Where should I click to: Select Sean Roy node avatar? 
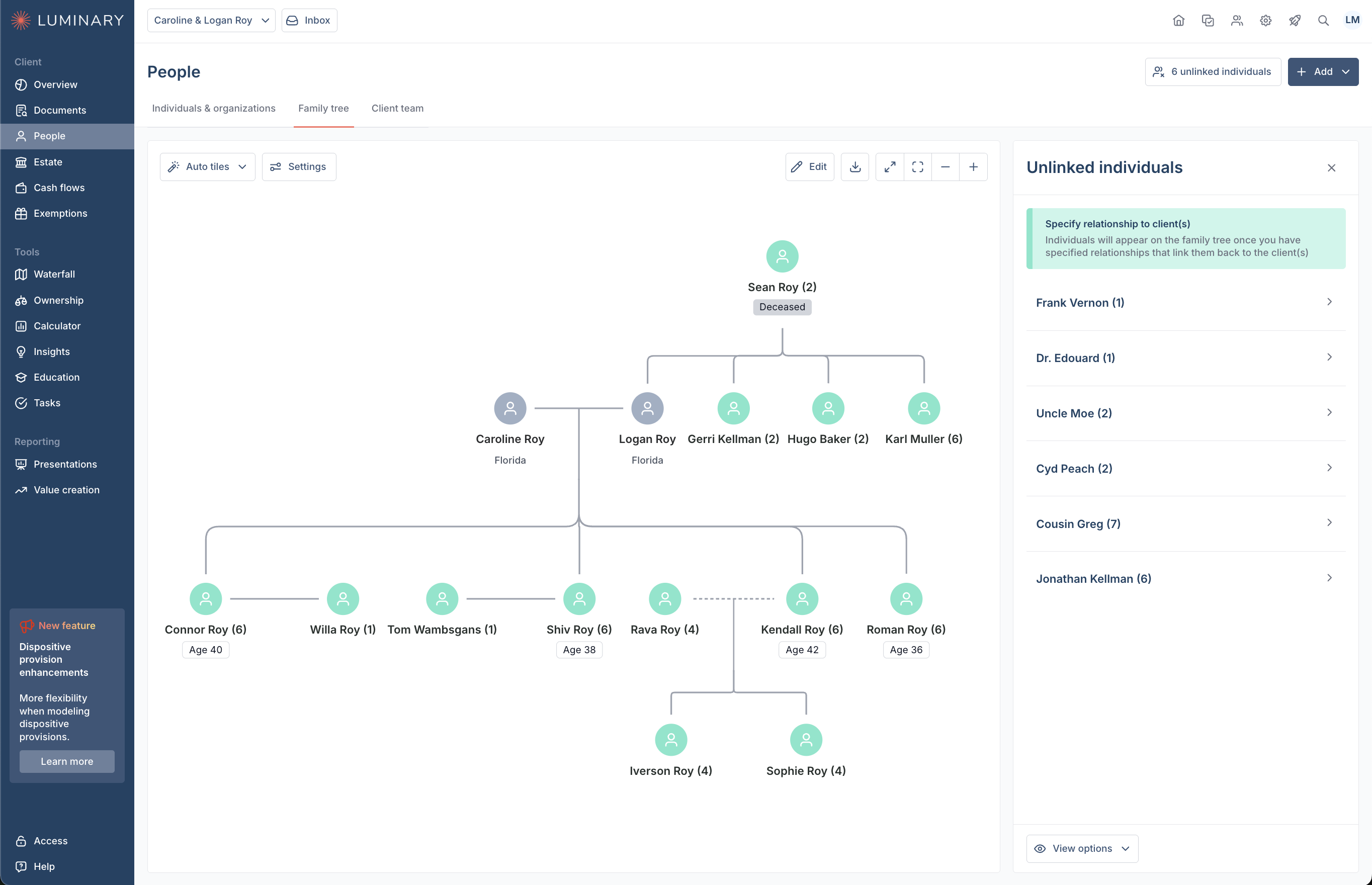[782, 256]
